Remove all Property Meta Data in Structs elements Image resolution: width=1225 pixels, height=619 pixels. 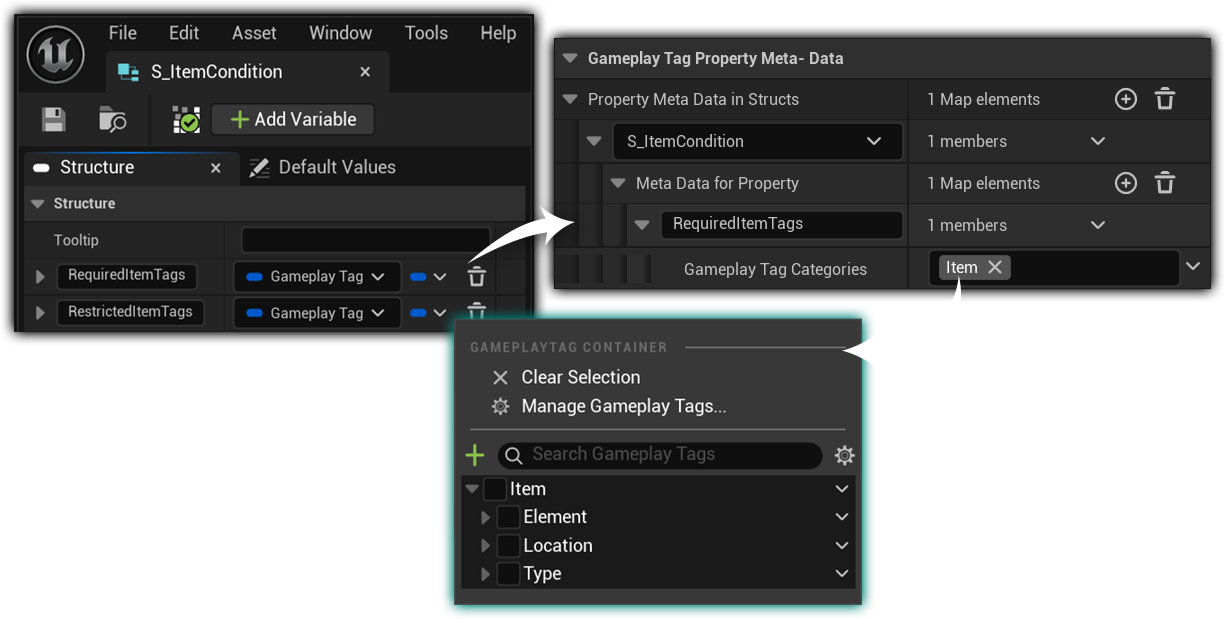(1165, 99)
